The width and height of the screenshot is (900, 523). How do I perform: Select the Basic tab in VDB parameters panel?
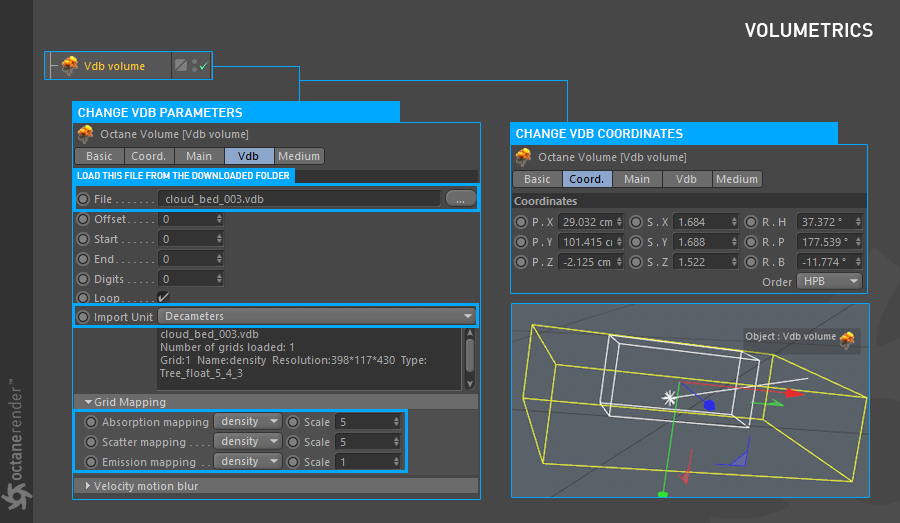point(99,156)
